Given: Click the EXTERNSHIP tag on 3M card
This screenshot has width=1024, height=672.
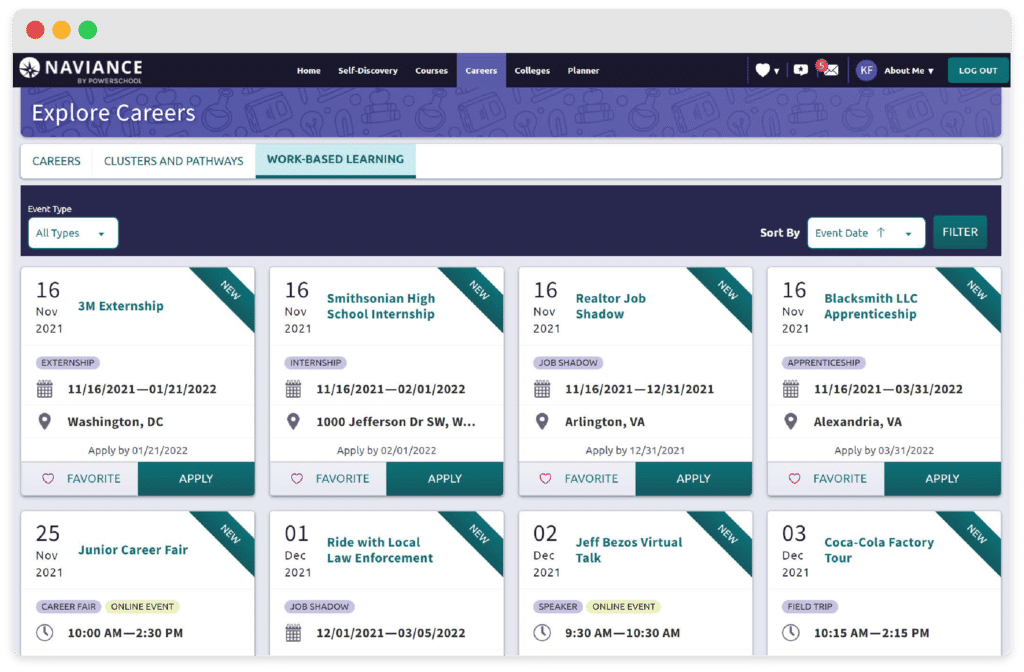Looking at the screenshot, I should [68, 362].
